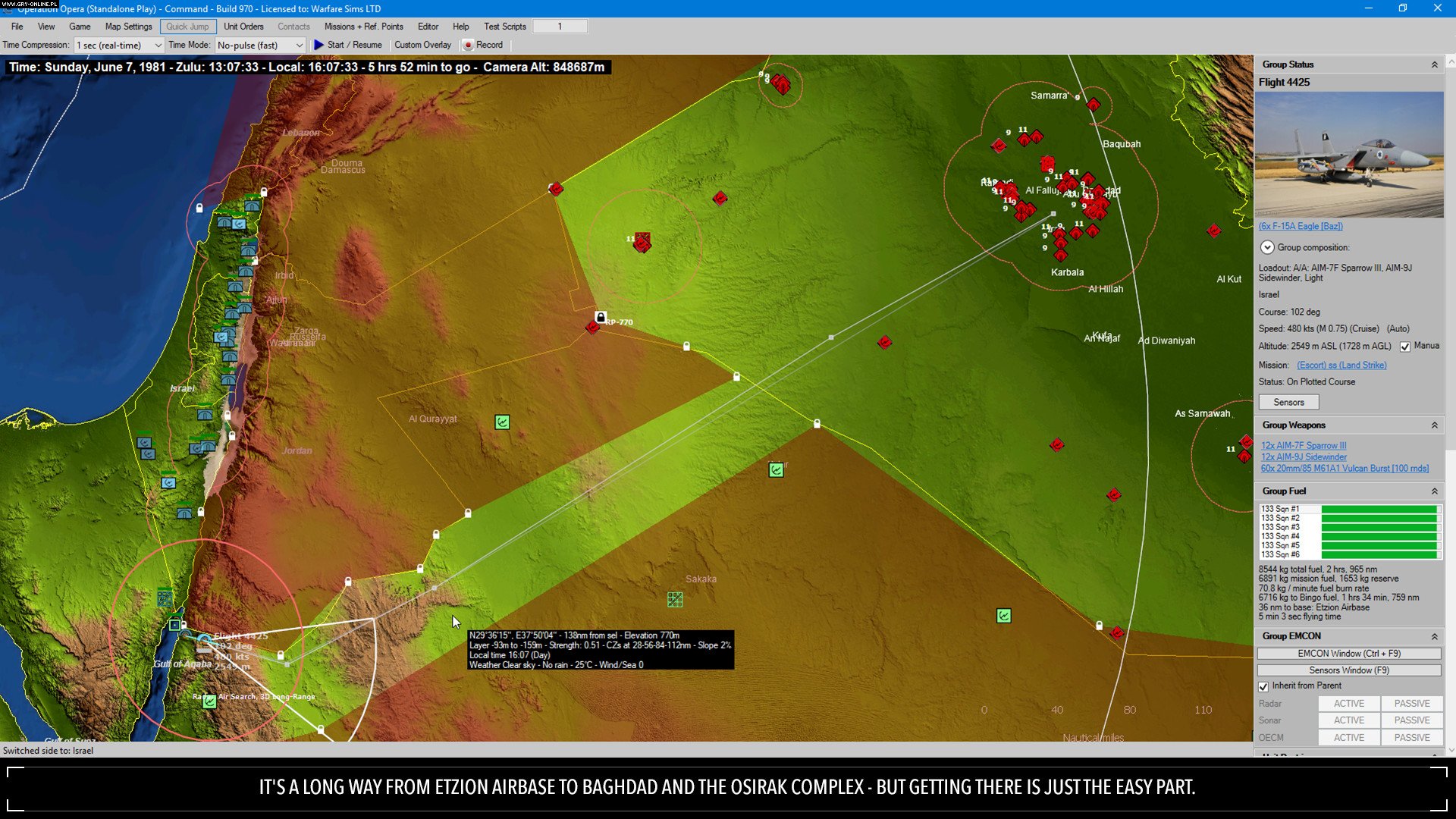Click the green waypoint checkmark near Al Qurayyat

pyautogui.click(x=501, y=422)
